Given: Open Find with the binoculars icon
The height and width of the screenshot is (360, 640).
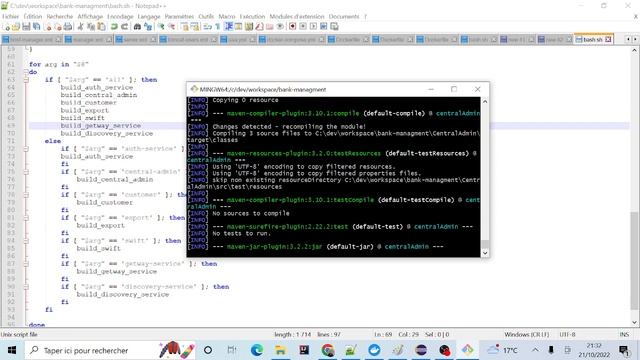Looking at the screenshot, I should pyautogui.click(x=137, y=27).
